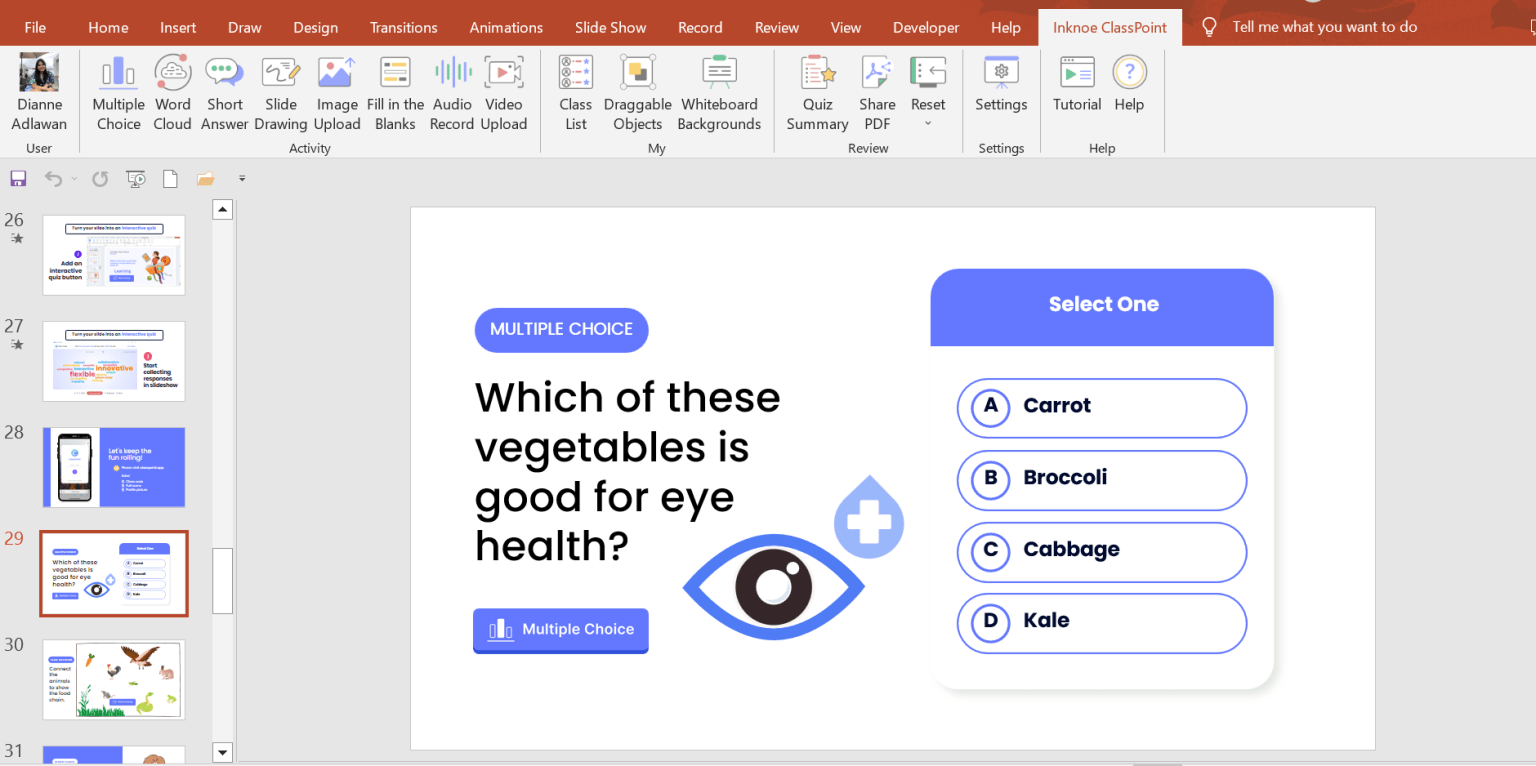Select slide 30 thumbnail
The image size is (1536, 766).
click(x=113, y=679)
